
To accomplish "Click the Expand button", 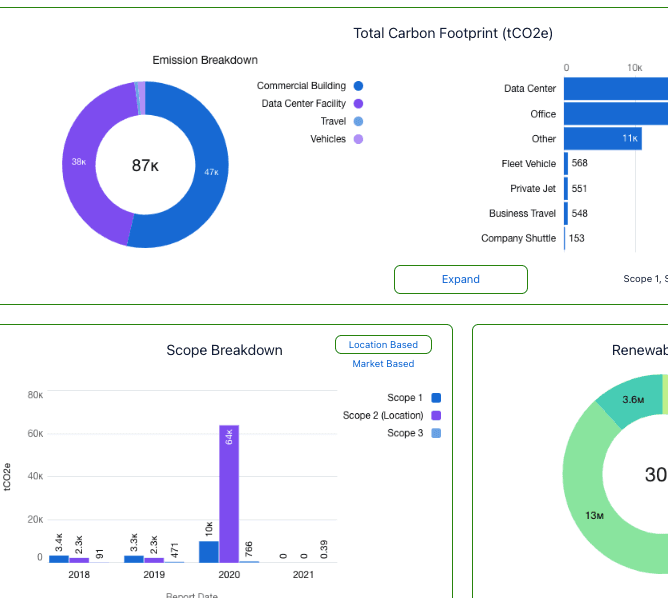I will click(x=461, y=279).
